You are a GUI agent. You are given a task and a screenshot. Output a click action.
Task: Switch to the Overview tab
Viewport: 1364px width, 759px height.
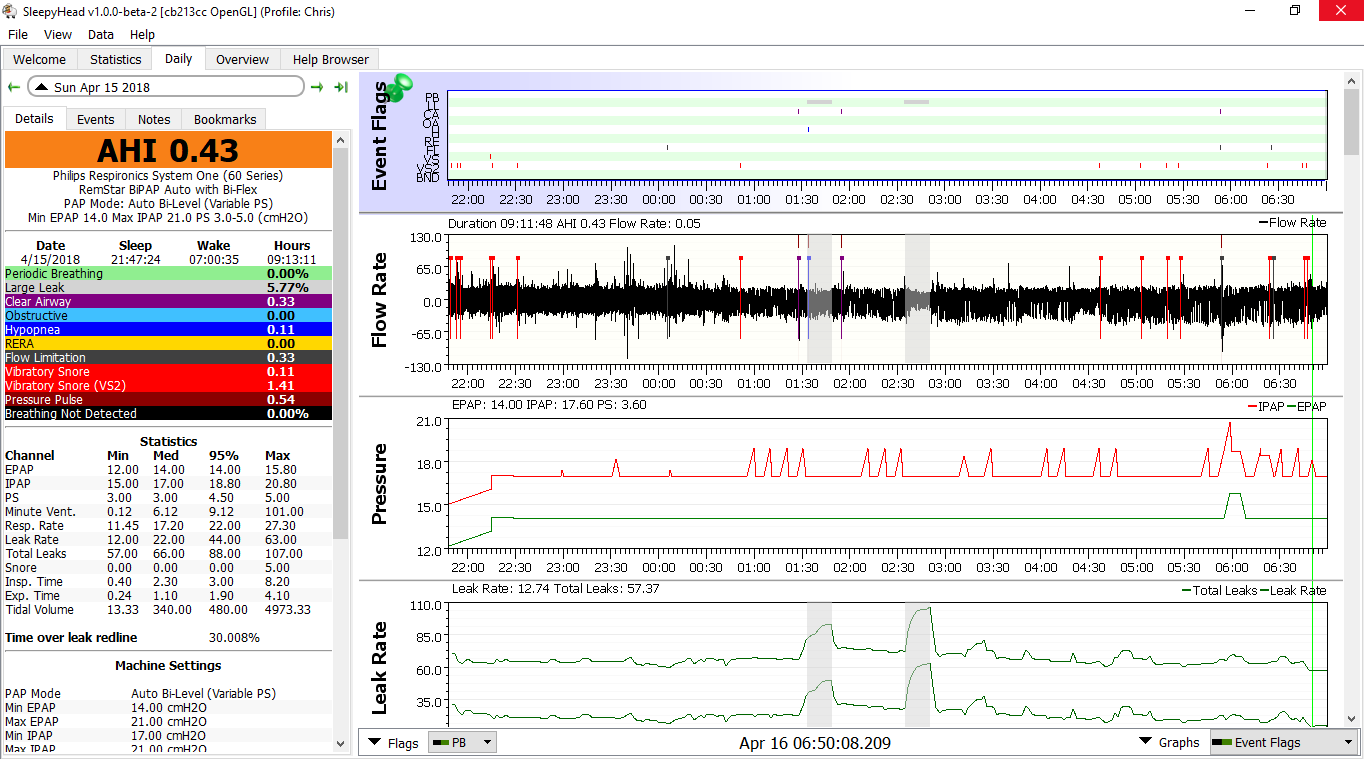(x=243, y=59)
